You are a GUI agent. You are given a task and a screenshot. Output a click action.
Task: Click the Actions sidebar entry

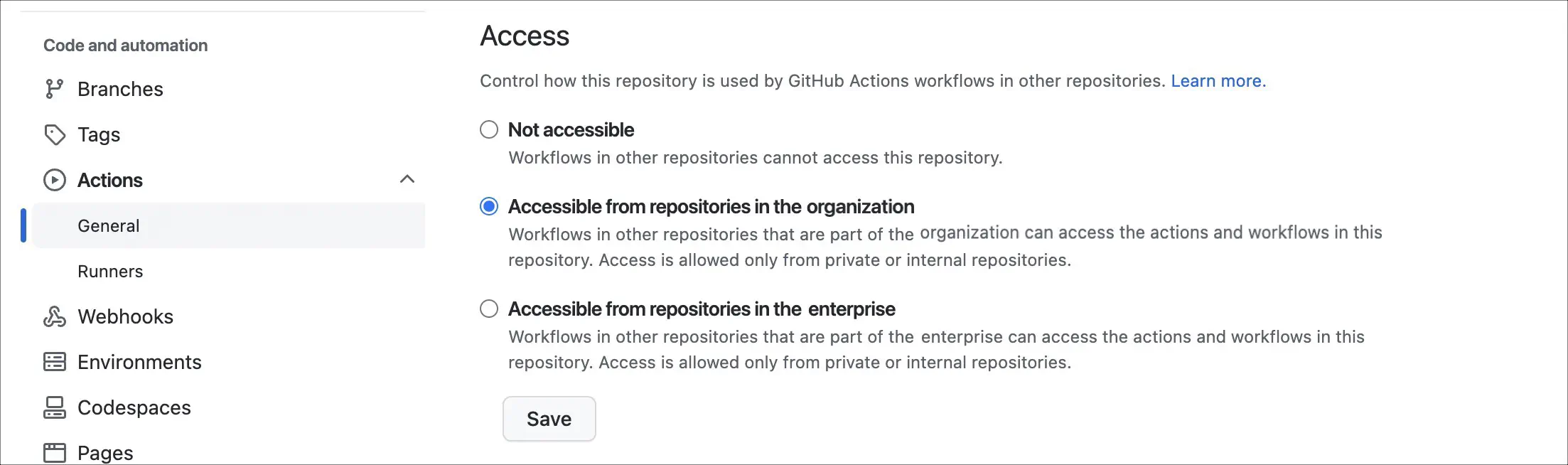[x=110, y=180]
